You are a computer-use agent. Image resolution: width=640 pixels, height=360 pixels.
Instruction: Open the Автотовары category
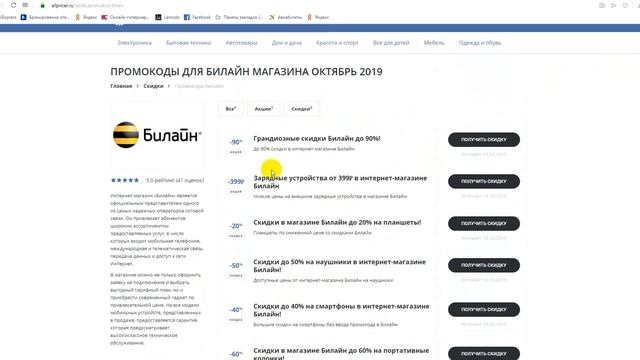click(241, 43)
